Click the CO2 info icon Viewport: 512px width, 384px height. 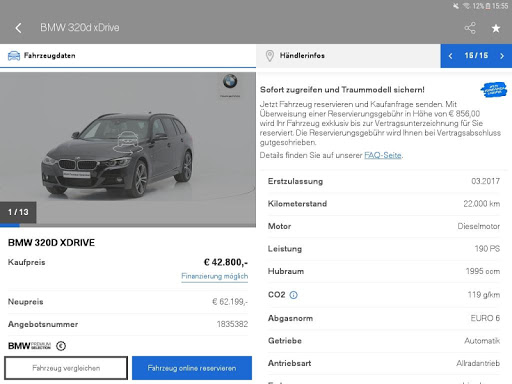[x=293, y=295]
